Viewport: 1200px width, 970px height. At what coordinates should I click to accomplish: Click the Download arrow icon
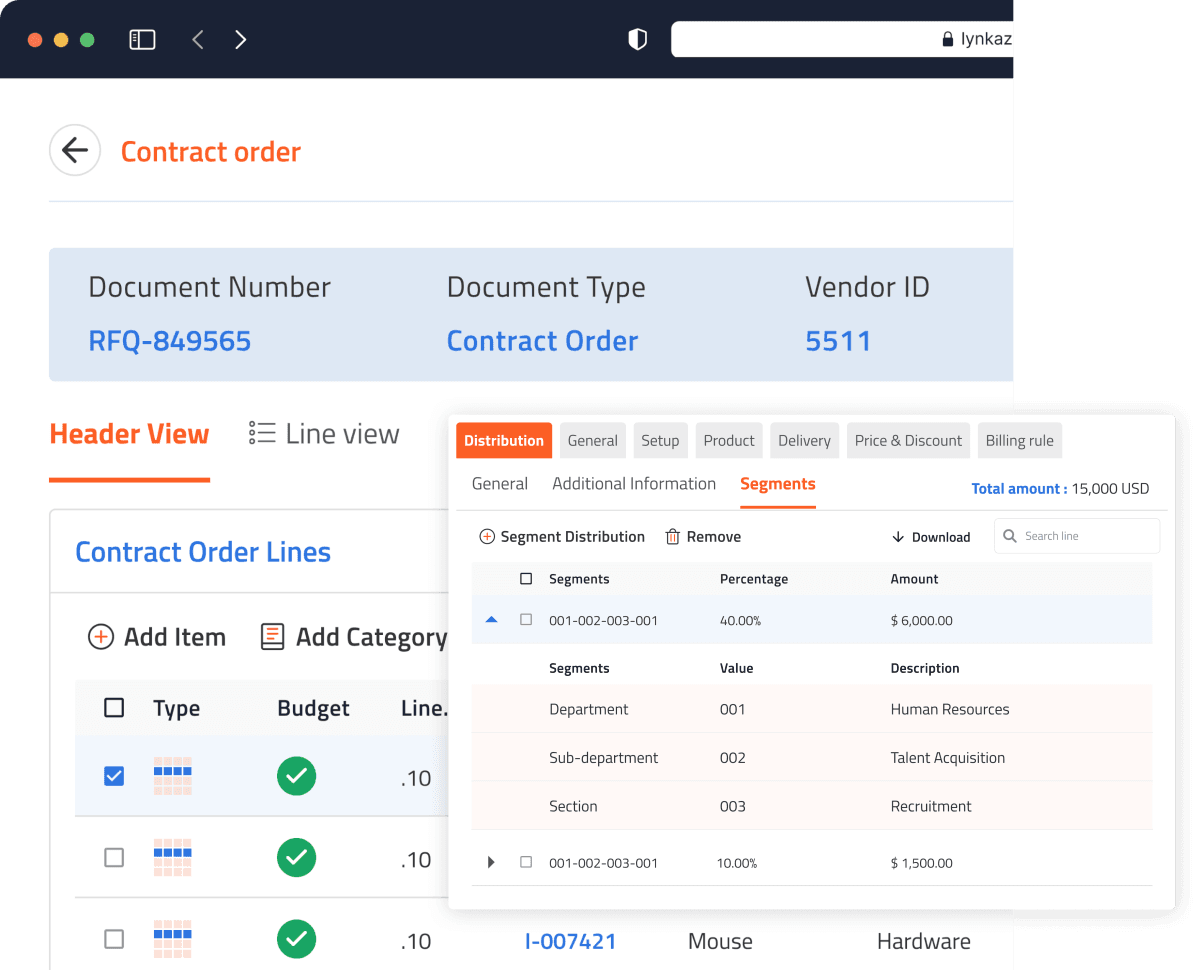click(x=898, y=537)
